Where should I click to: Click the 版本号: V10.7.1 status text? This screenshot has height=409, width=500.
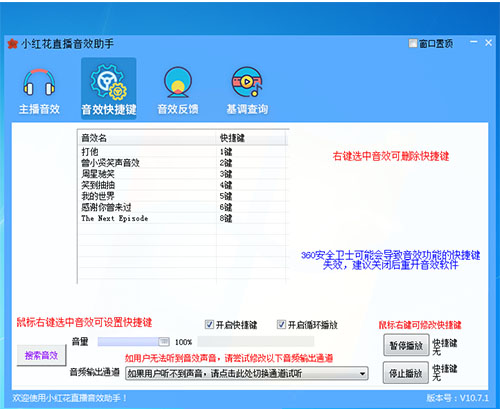(457, 398)
